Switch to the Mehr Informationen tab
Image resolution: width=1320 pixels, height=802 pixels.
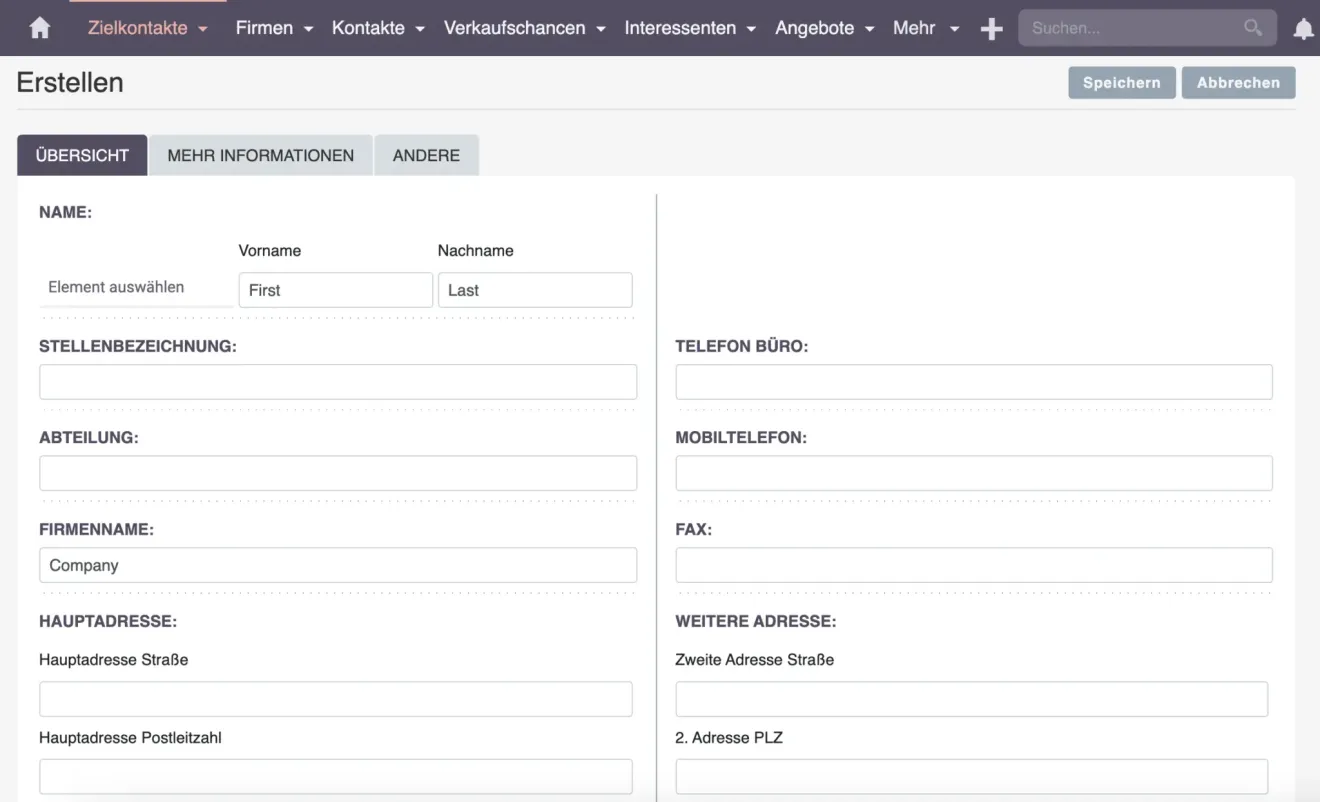[260, 156]
